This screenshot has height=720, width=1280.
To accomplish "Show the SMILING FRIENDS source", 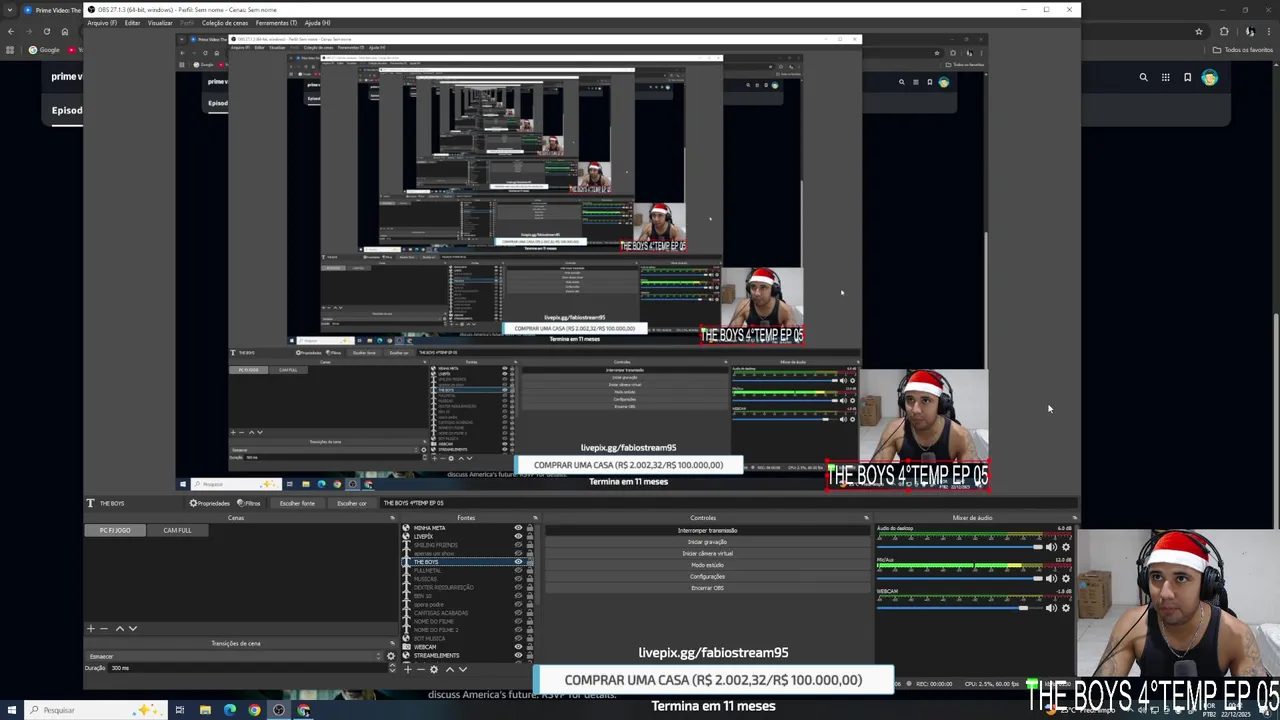I will click(518, 545).
